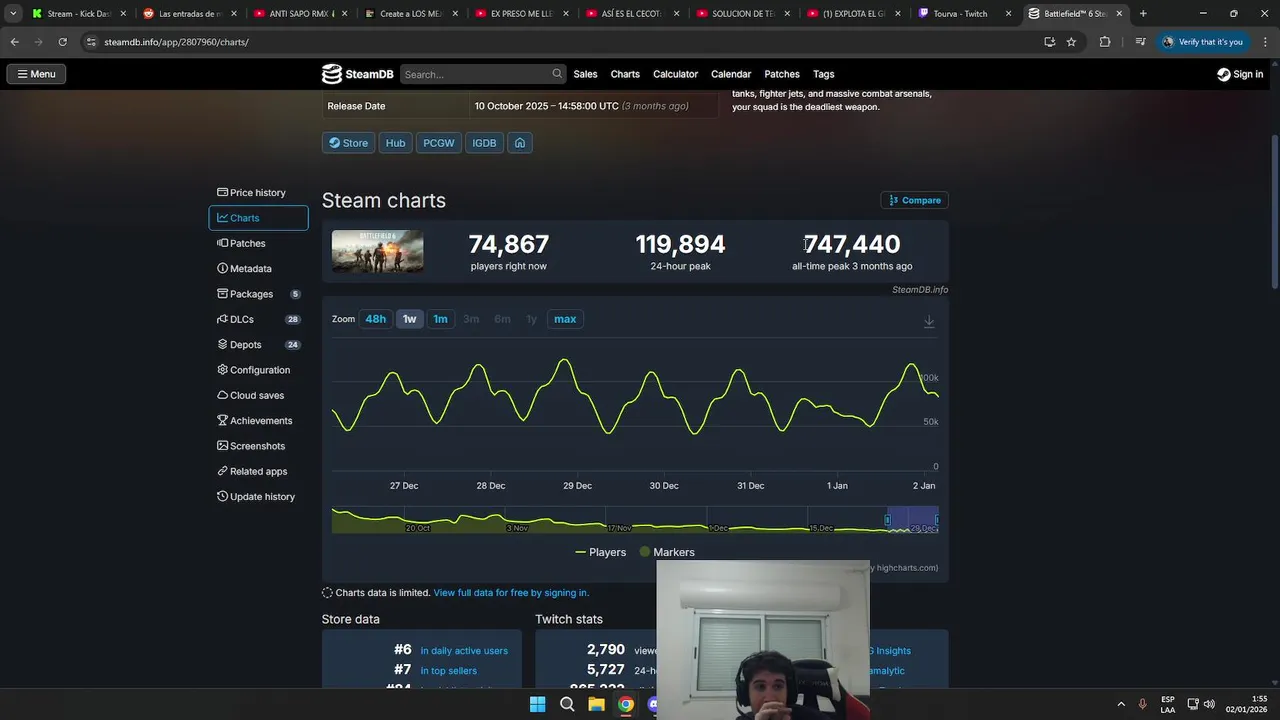Switch to the Tourva - Twitch browser tab
Image resolution: width=1280 pixels, height=720 pixels.
point(964,14)
